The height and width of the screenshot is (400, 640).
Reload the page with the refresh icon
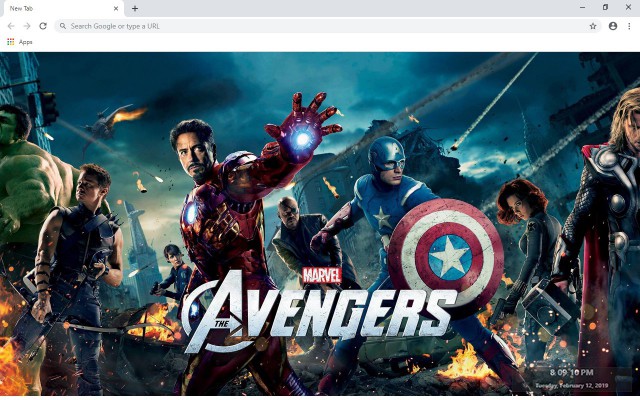(43, 26)
